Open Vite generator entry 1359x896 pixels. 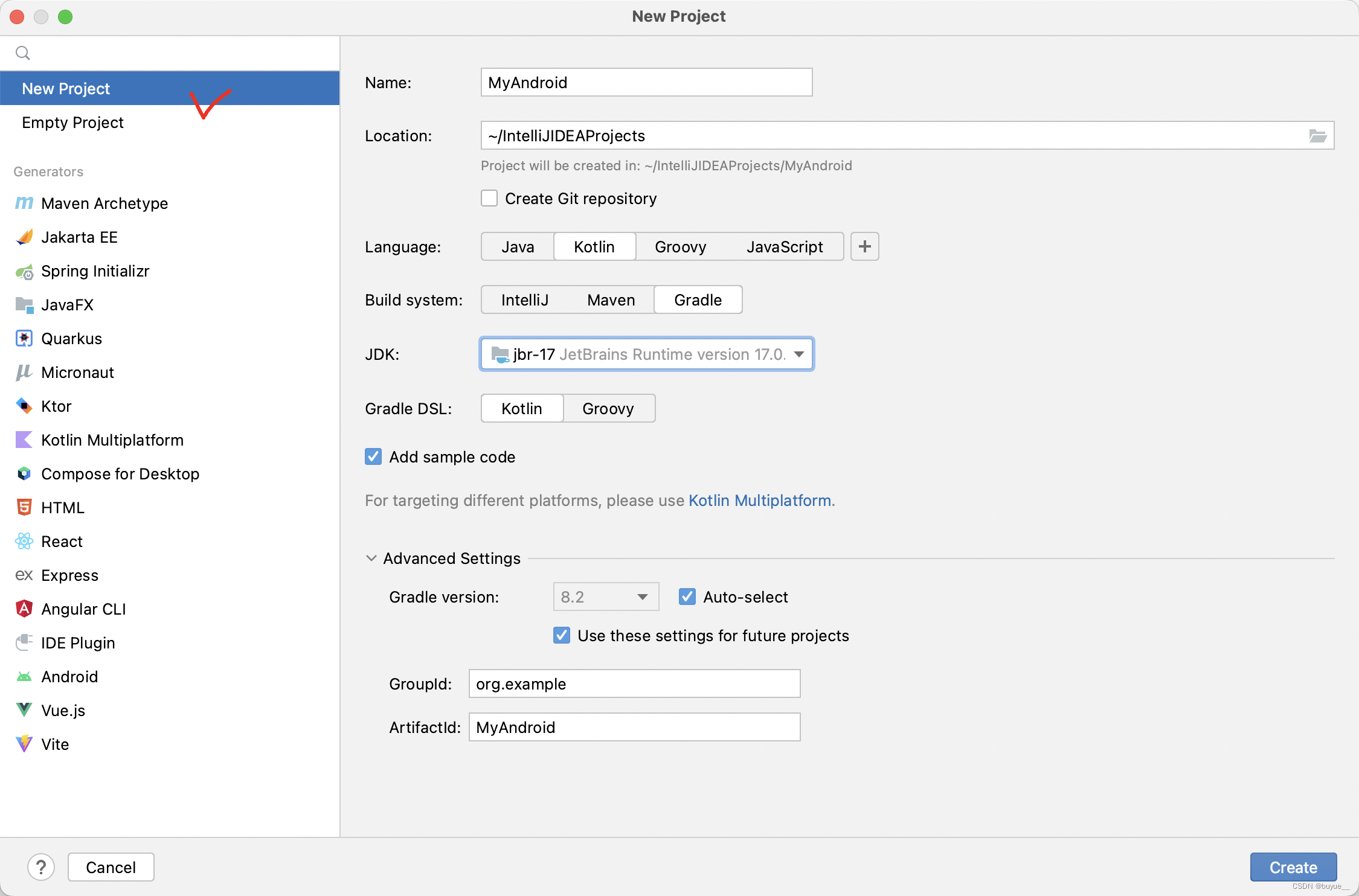pyautogui.click(x=170, y=744)
